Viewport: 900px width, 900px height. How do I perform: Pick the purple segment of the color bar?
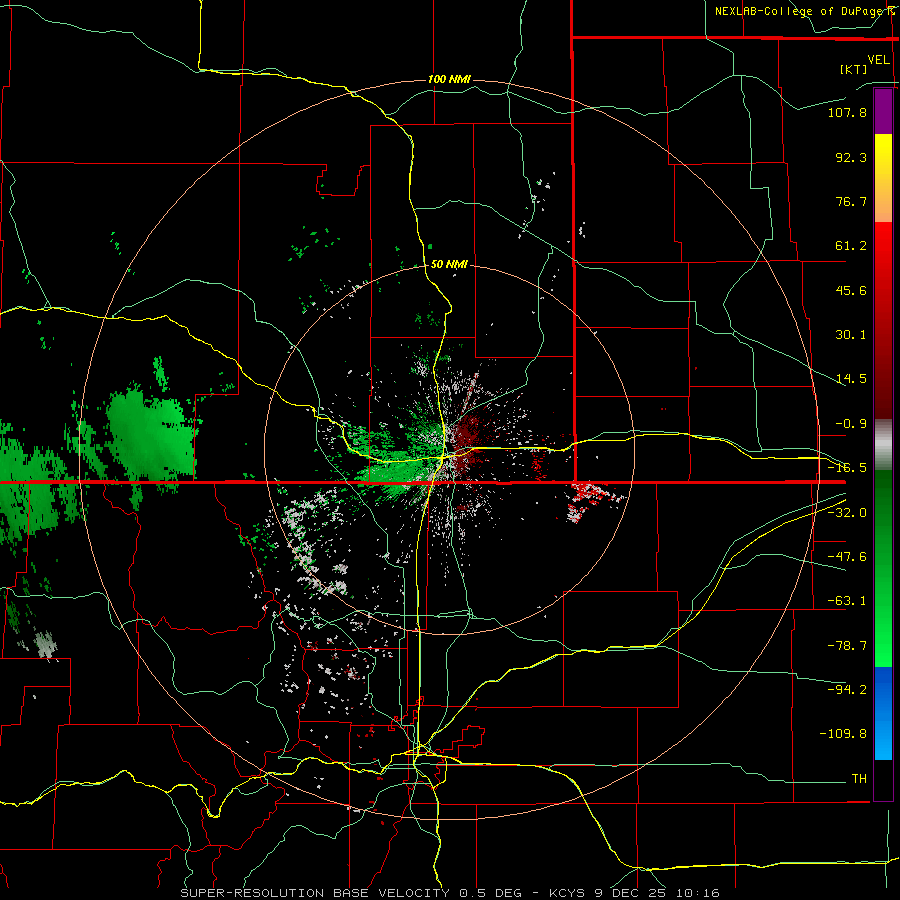883,111
